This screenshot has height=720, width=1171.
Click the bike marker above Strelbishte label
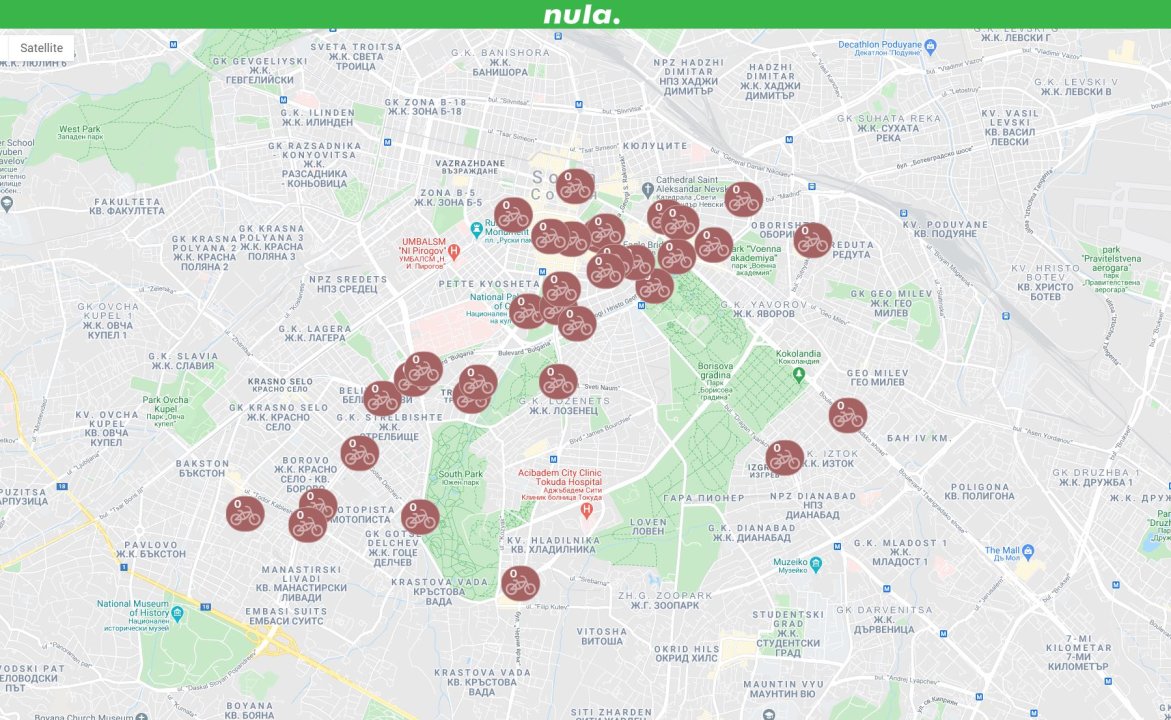point(381,398)
